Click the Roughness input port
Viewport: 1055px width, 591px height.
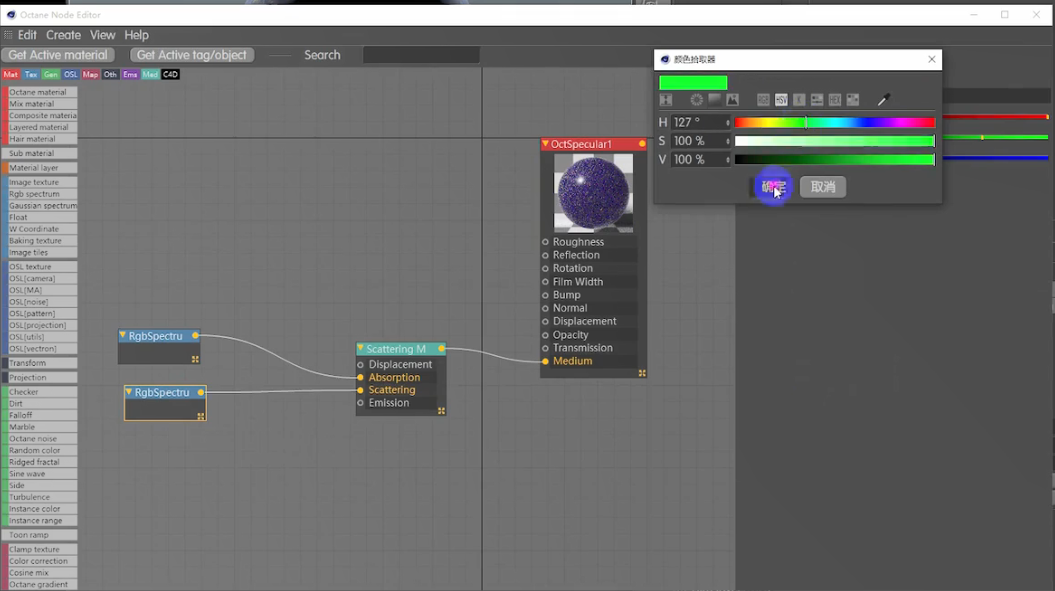coord(545,242)
